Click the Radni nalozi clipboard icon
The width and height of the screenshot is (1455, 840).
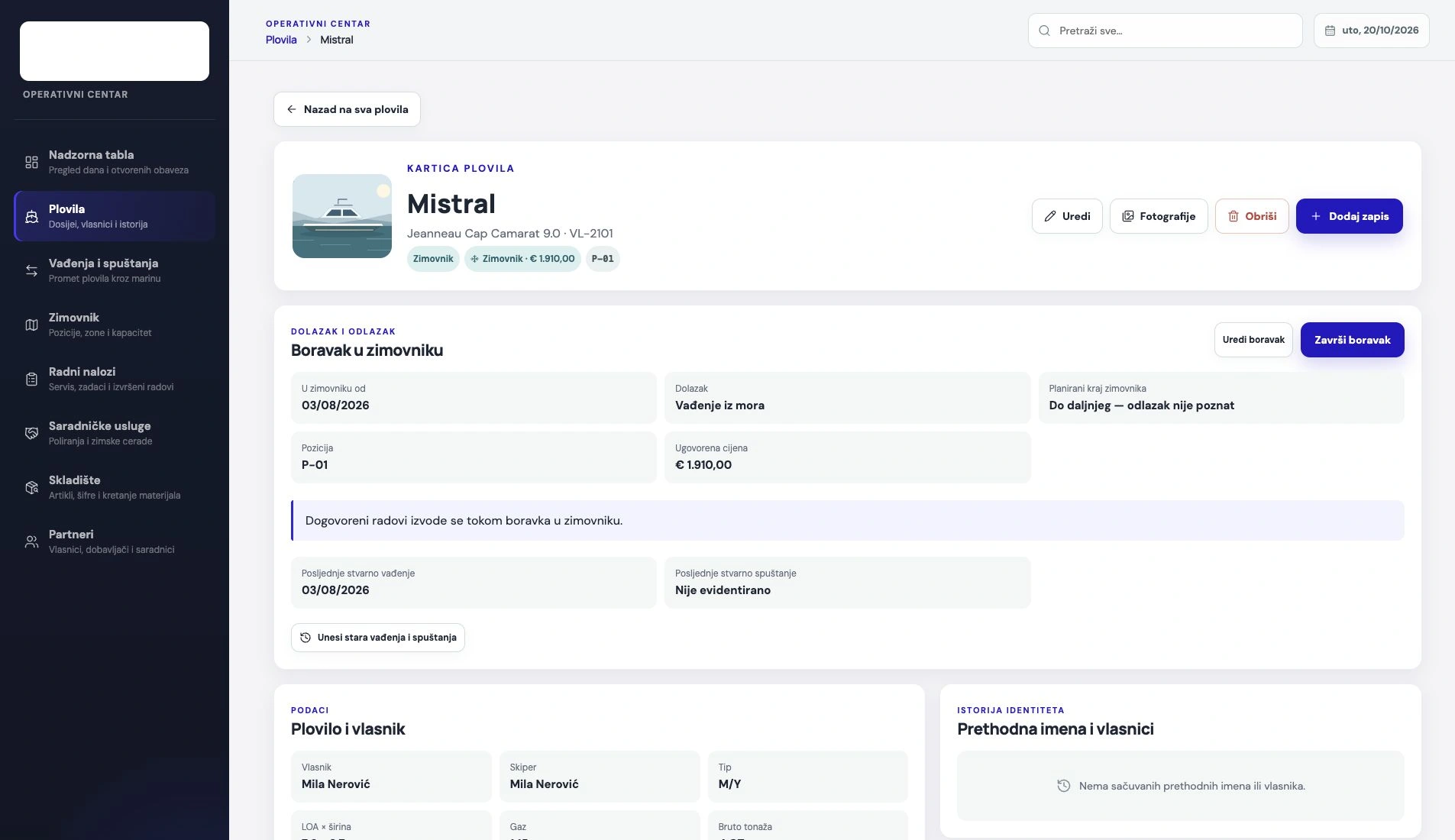click(x=31, y=379)
